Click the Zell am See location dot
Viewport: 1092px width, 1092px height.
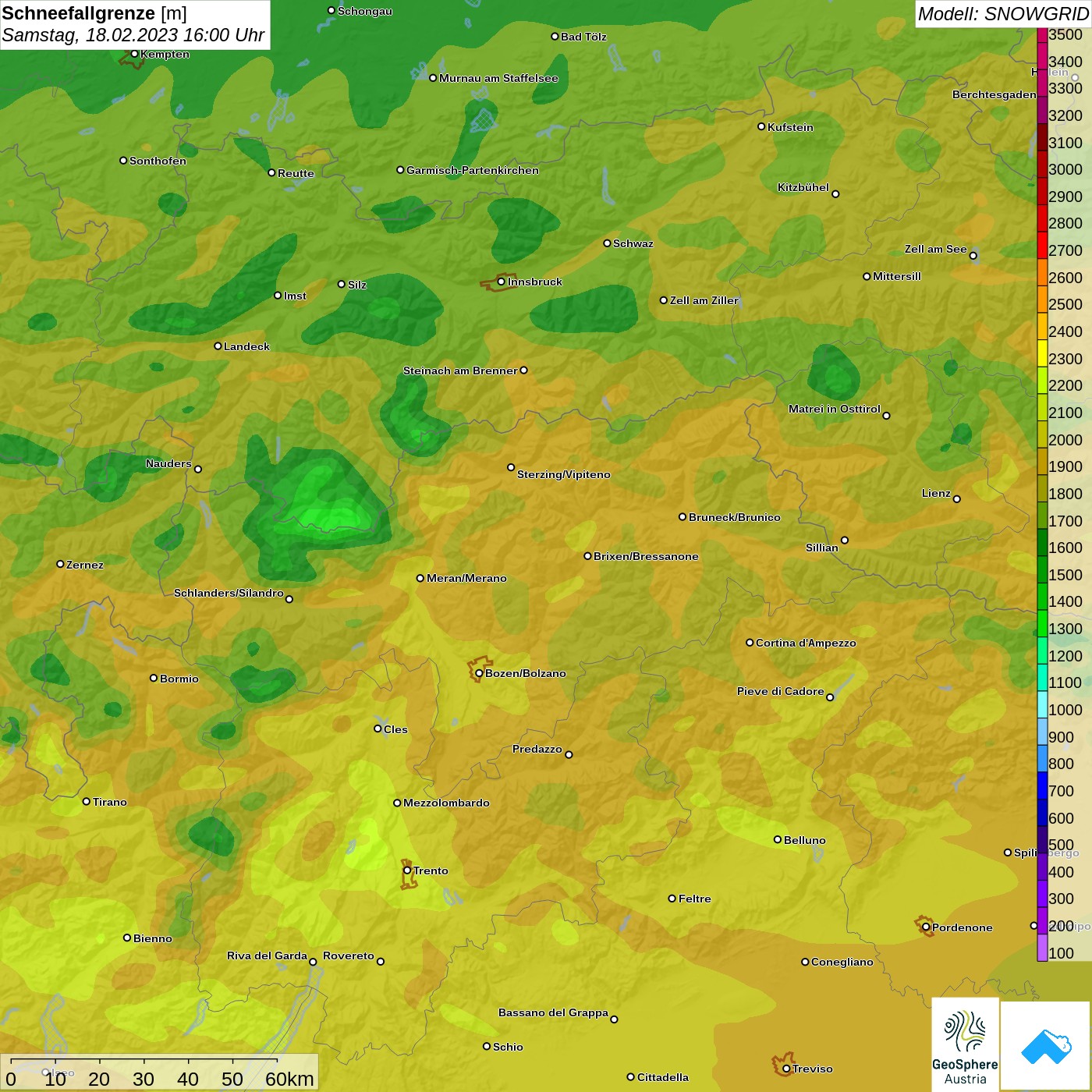click(973, 255)
